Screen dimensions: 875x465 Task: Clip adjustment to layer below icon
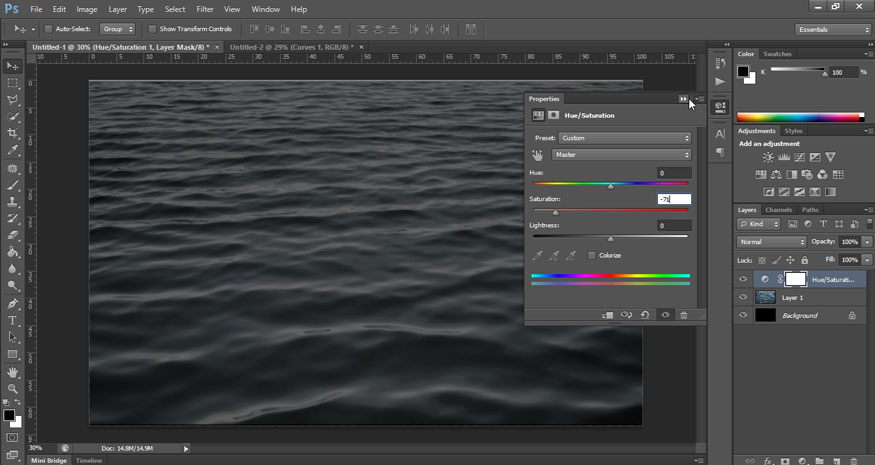(x=607, y=315)
